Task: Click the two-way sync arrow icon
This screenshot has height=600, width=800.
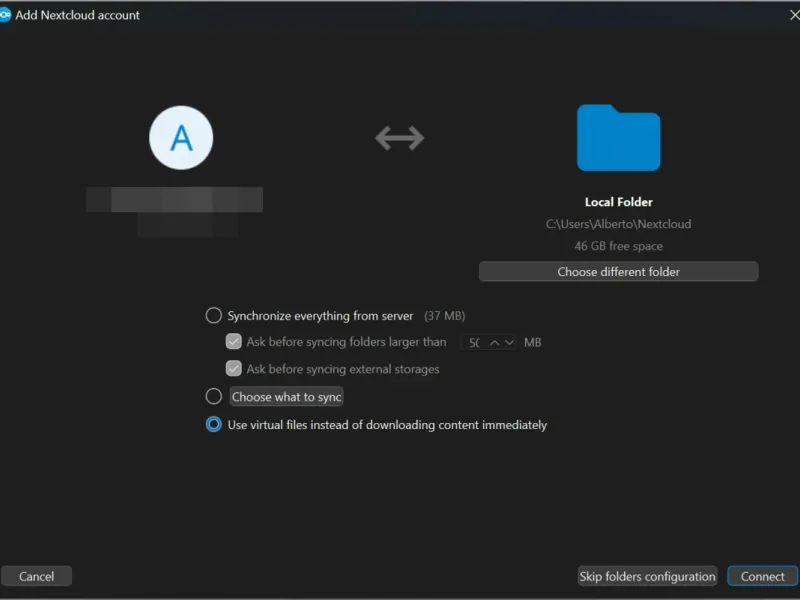Action: coord(399,138)
